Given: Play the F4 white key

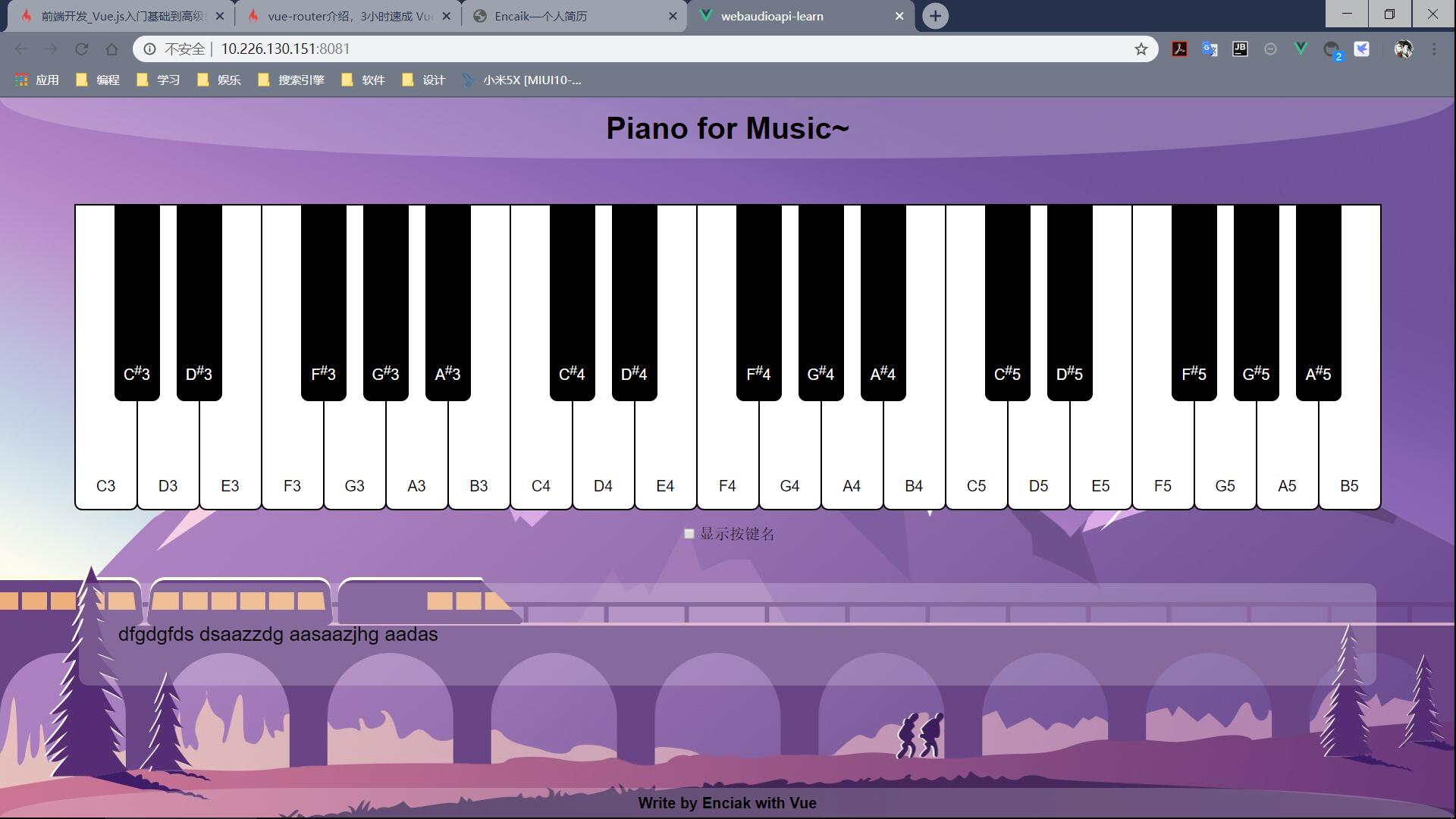Looking at the screenshot, I should tap(727, 455).
